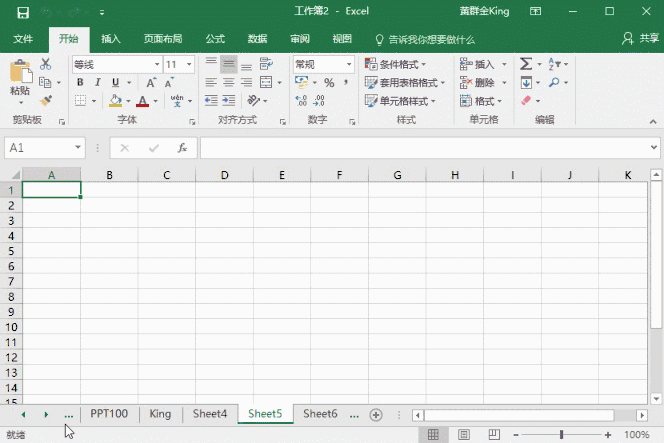Apply percent style
The width and height of the screenshot is (664, 443).
pos(329,83)
